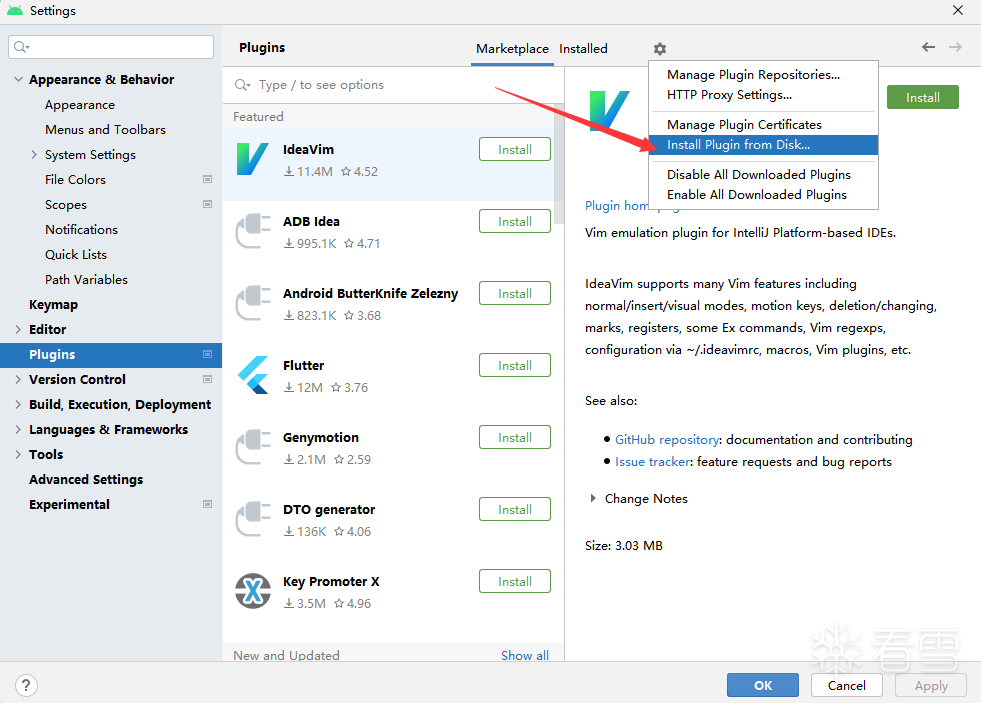Open Advanced Settings page

tap(86, 480)
